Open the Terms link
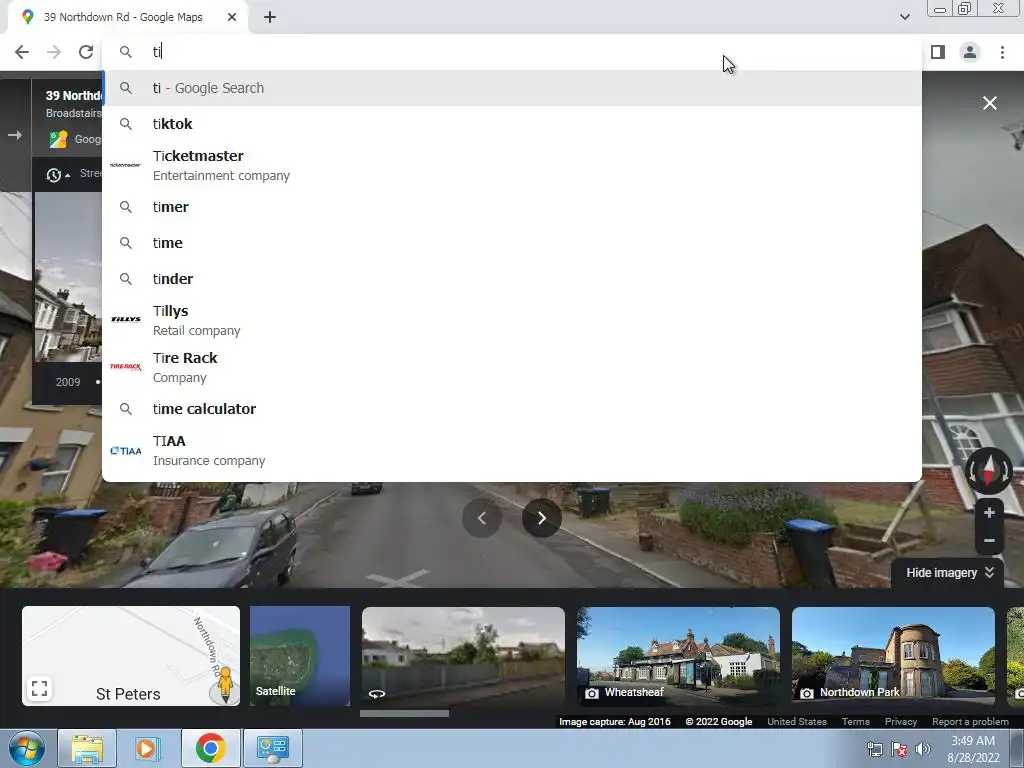Screen dimensions: 1024x768 tap(856, 722)
